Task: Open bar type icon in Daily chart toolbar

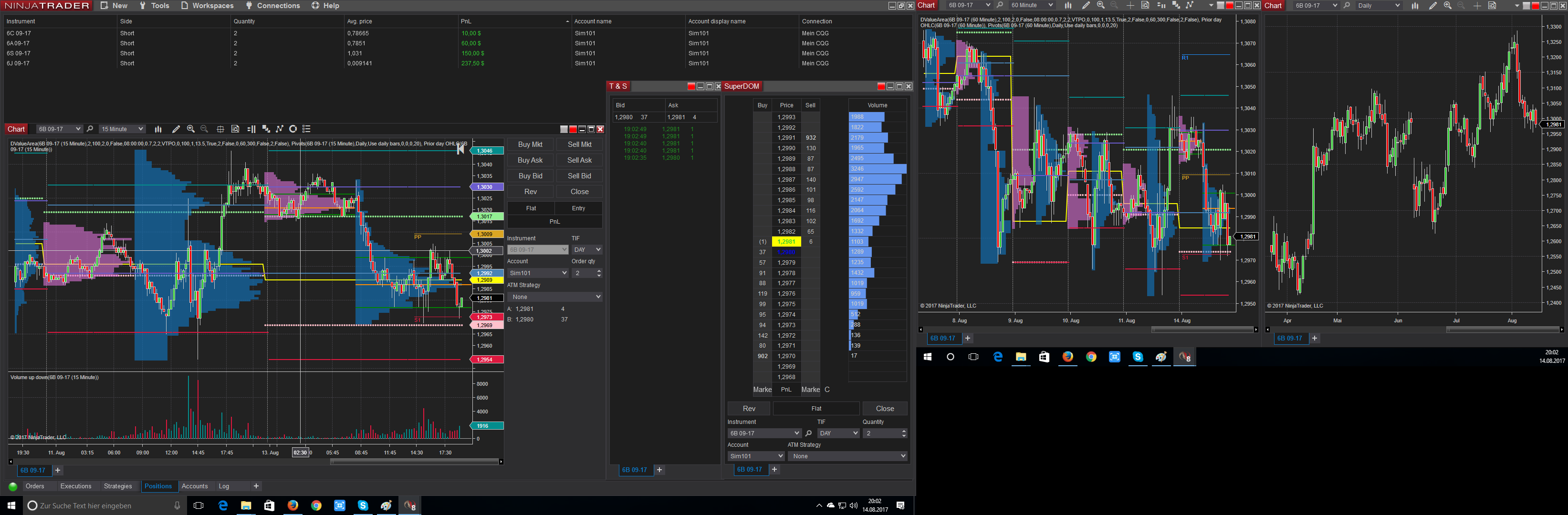Action: 1415,5
